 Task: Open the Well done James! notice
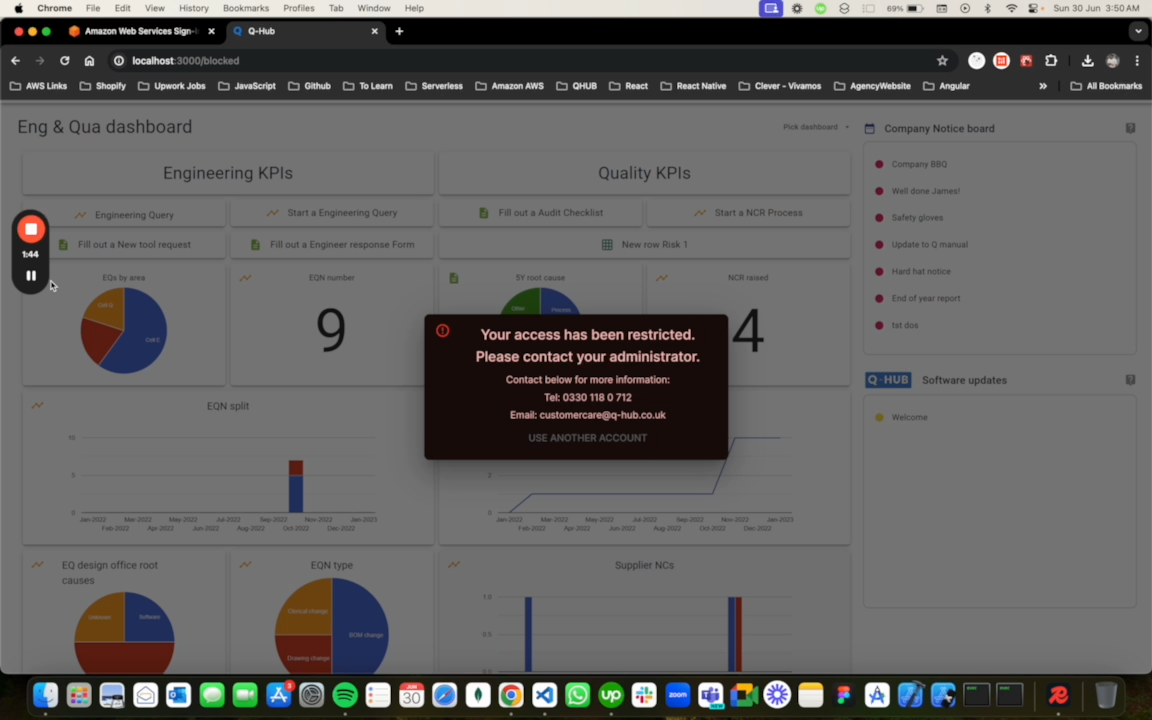[925, 191]
